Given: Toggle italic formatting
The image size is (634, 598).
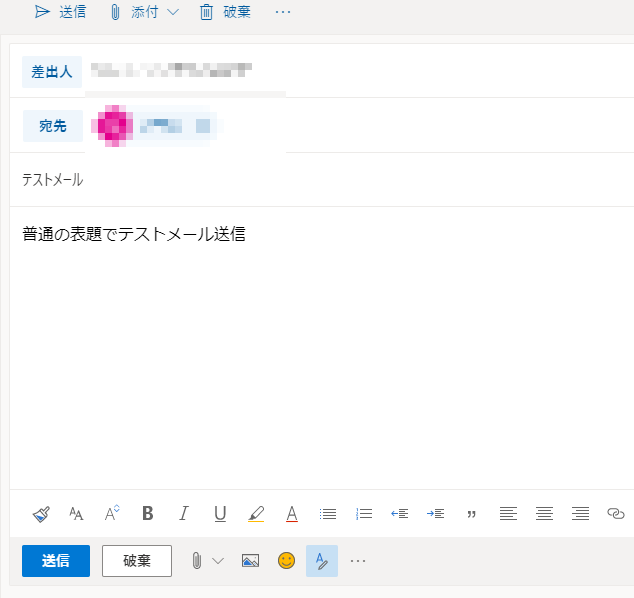Looking at the screenshot, I should pos(184,513).
